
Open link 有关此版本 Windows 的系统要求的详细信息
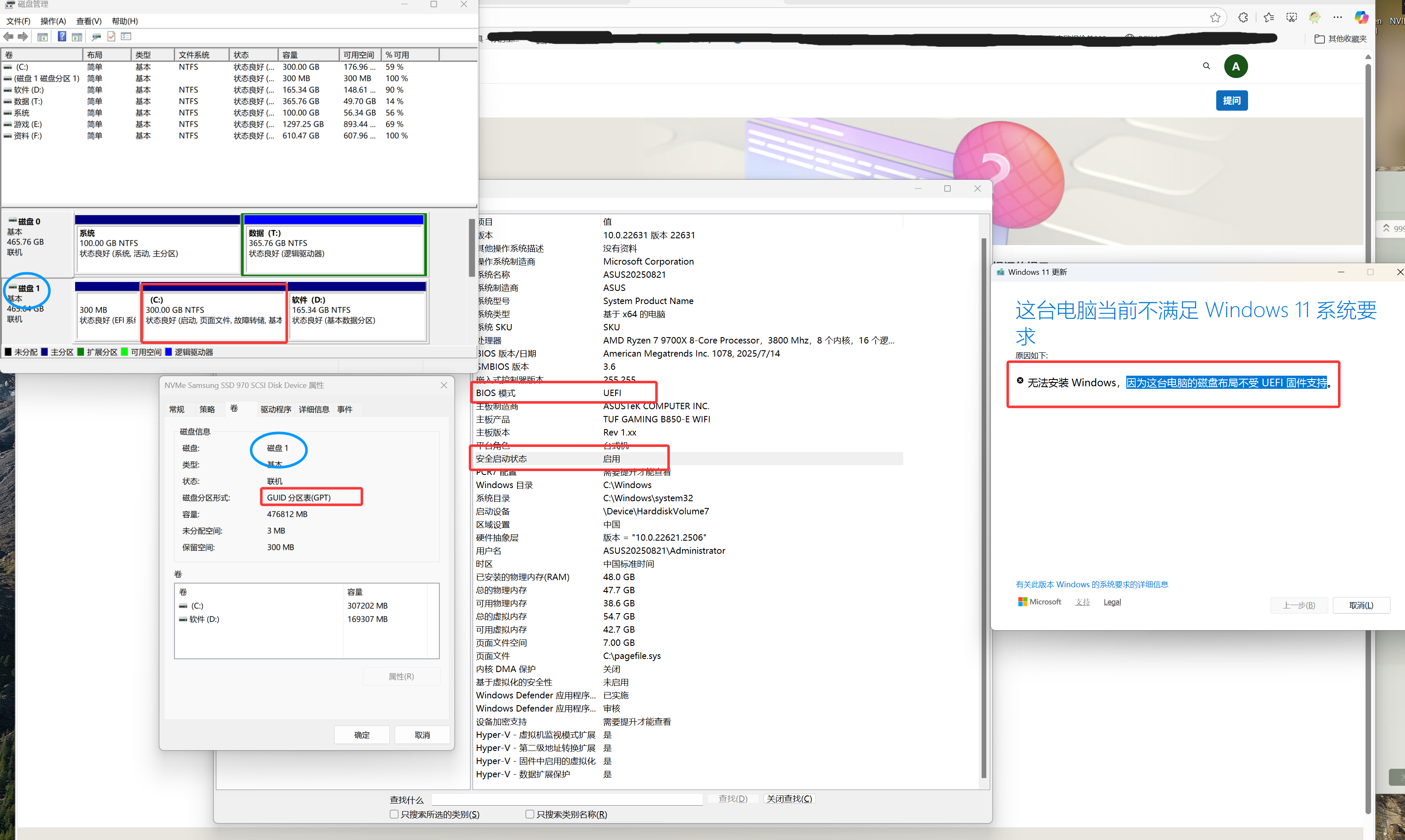[x=1092, y=584]
